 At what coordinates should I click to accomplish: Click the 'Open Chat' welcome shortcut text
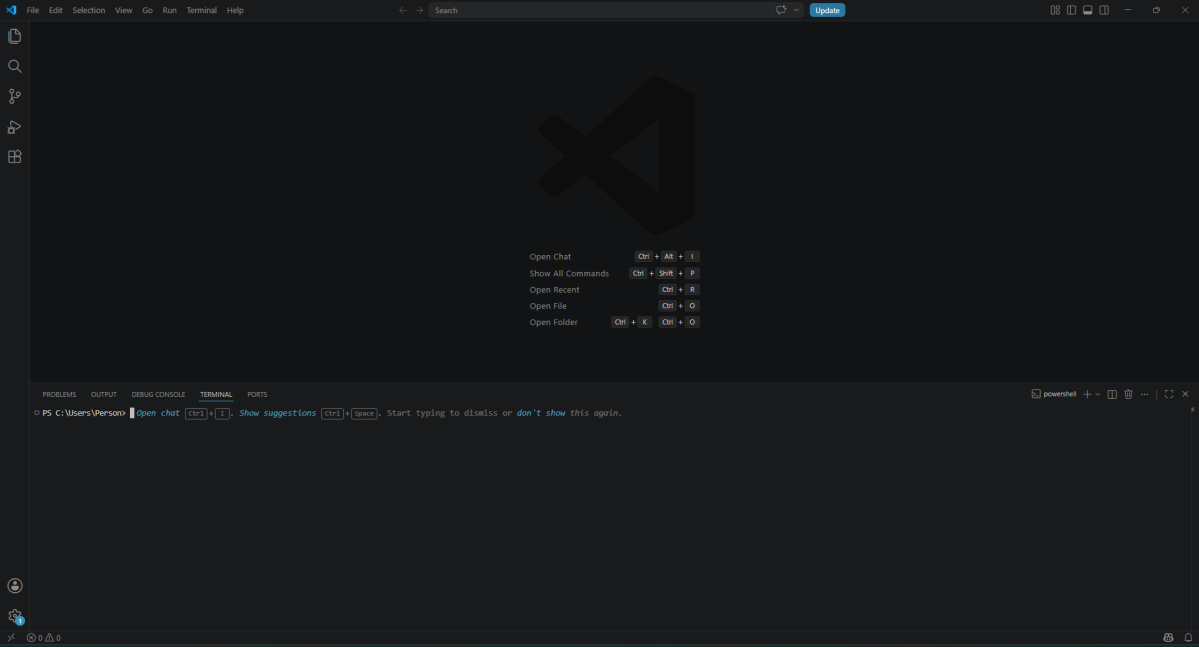click(x=550, y=257)
